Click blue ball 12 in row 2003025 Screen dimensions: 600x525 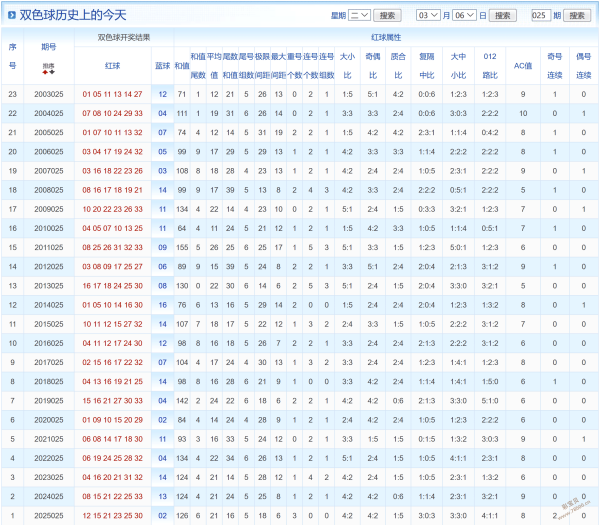click(162, 93)
